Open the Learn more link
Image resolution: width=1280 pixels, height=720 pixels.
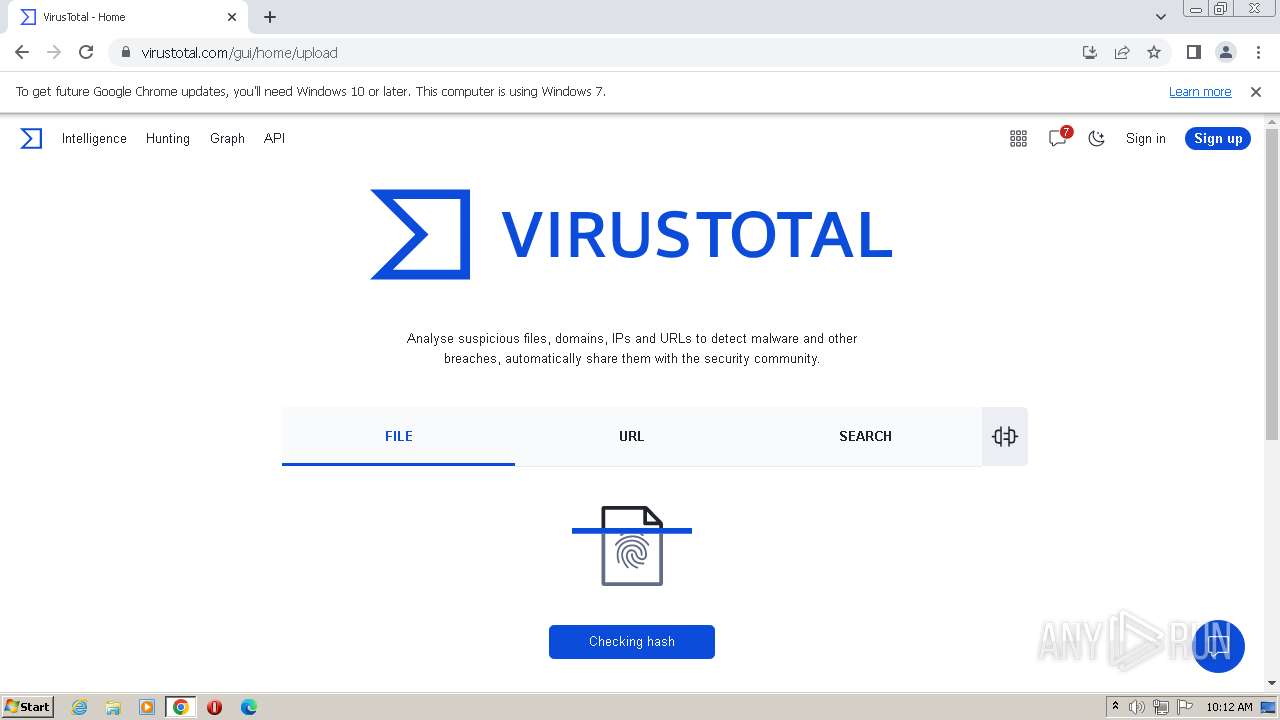tap(1200, 91)
